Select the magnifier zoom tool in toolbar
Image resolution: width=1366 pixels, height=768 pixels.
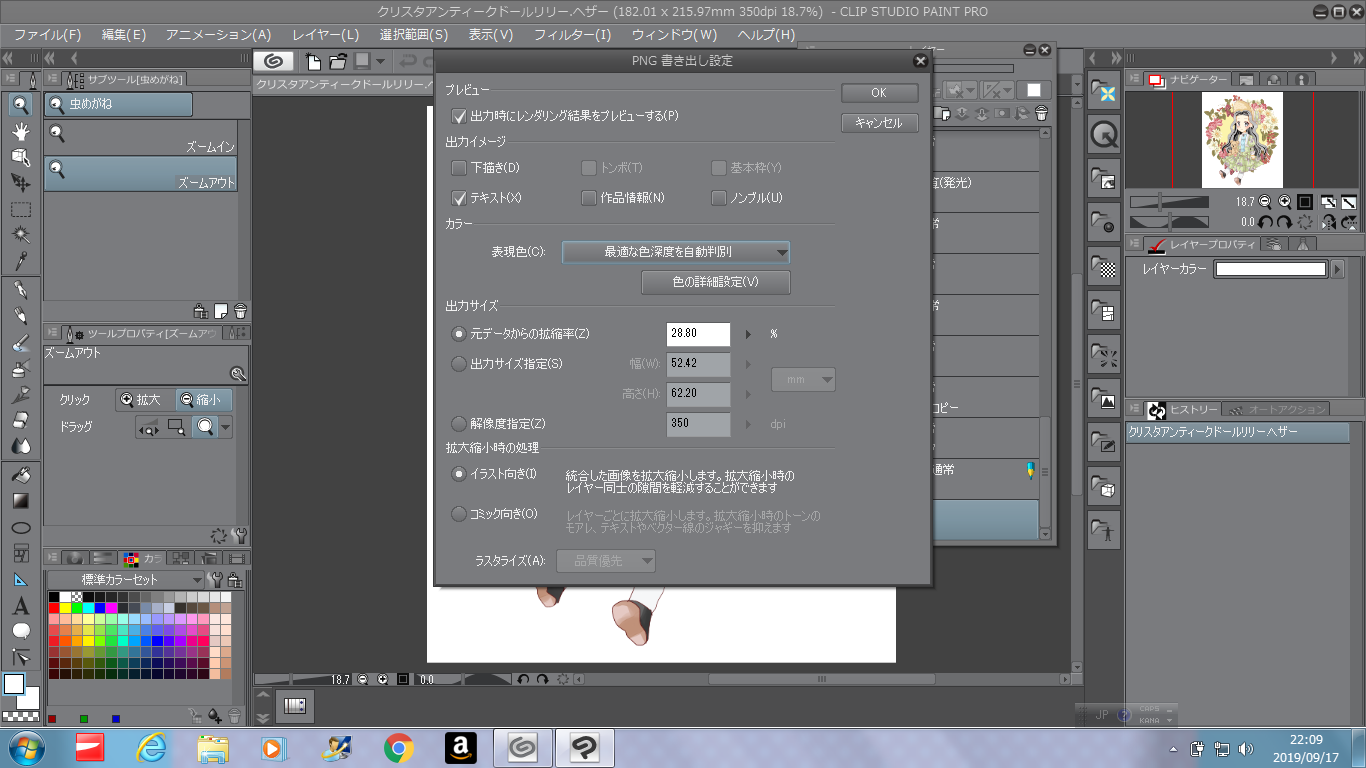[20, 105]
